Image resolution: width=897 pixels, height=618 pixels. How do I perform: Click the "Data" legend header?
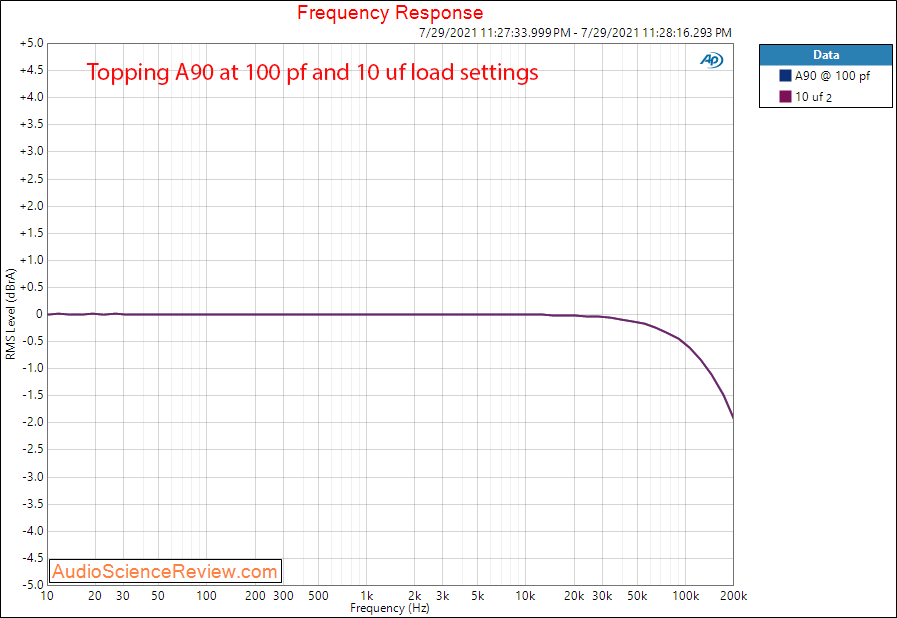(826, 55)
